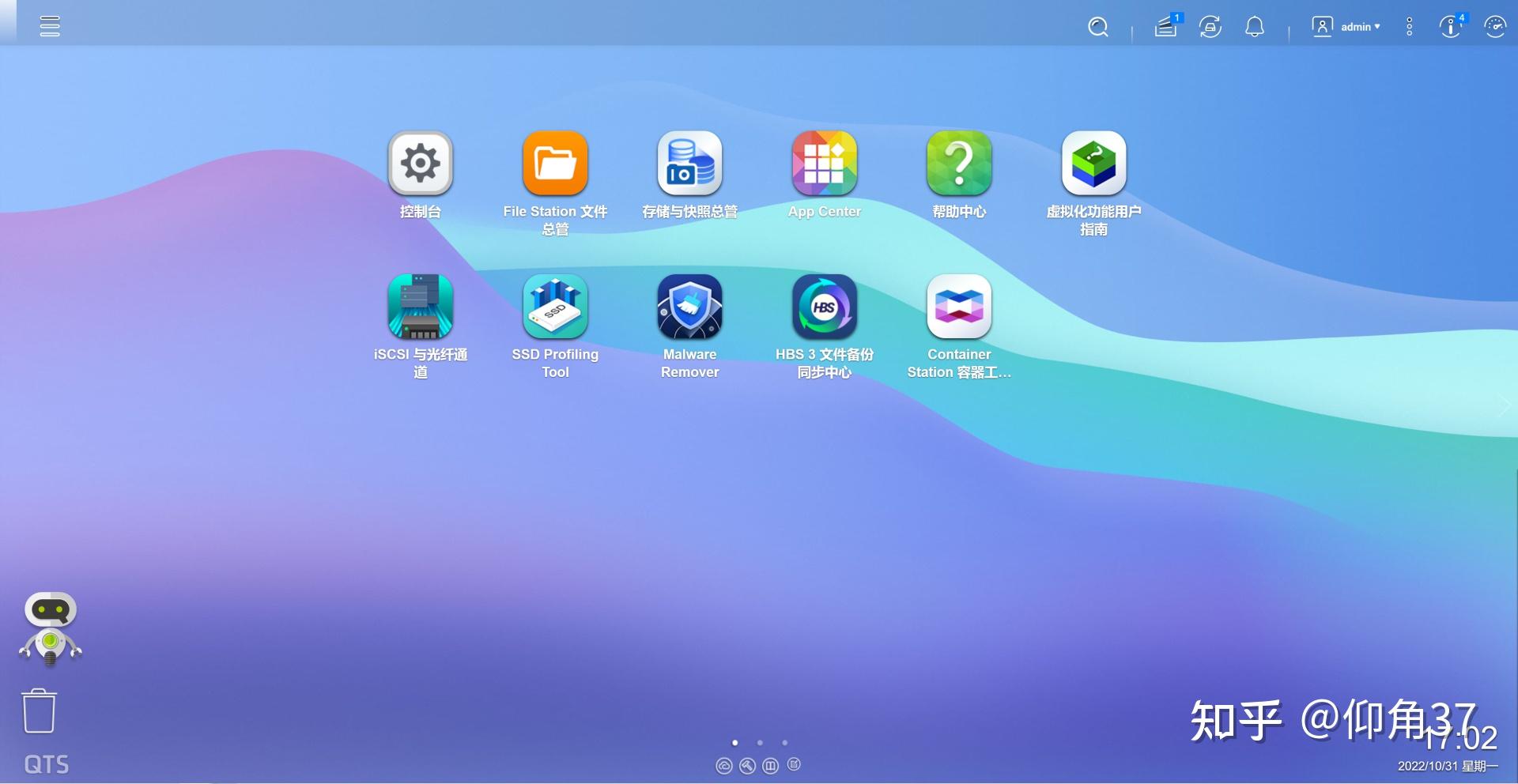This screenshot has width=1518, height=784.
Task: Open 虚拟化功能用户指南 icon
Action: (1093, 163)
